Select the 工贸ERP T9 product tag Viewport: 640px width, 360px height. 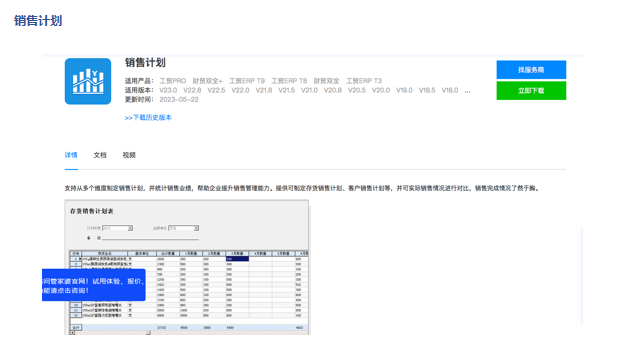(x=247, y=81)
